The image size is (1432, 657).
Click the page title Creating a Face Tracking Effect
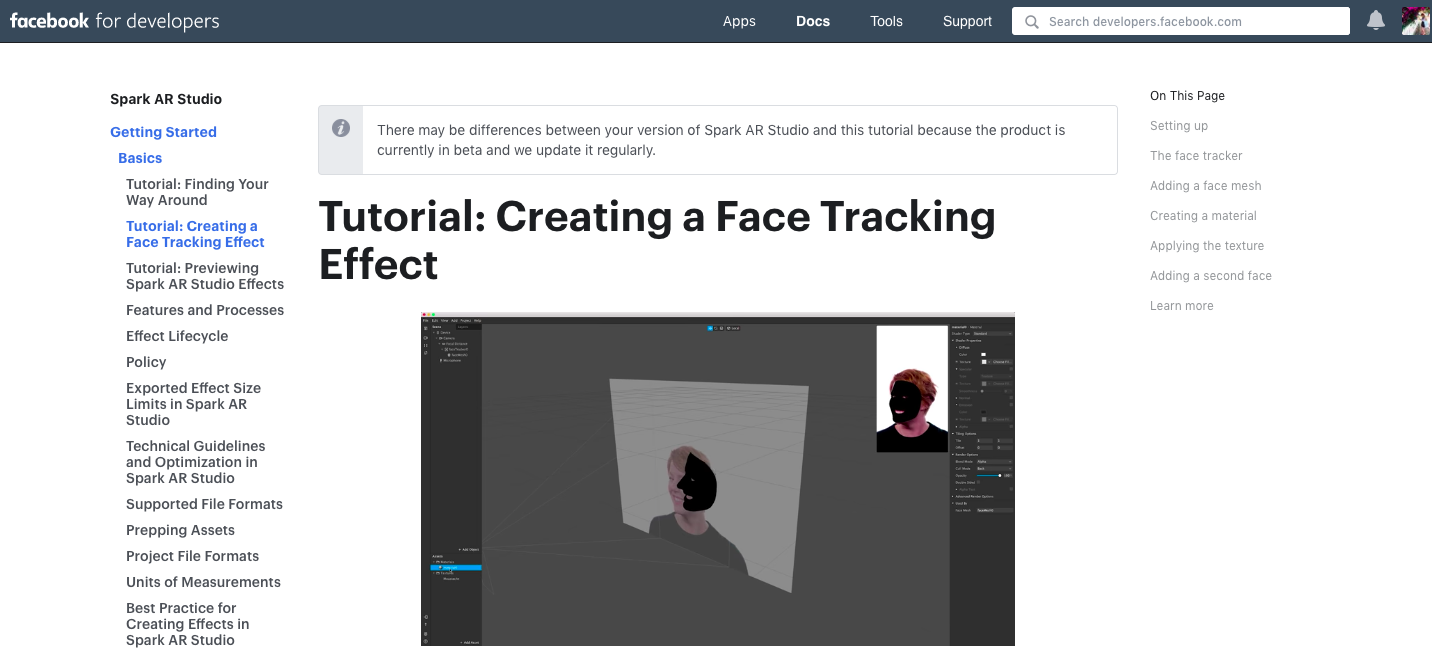(x=657, y=240)
